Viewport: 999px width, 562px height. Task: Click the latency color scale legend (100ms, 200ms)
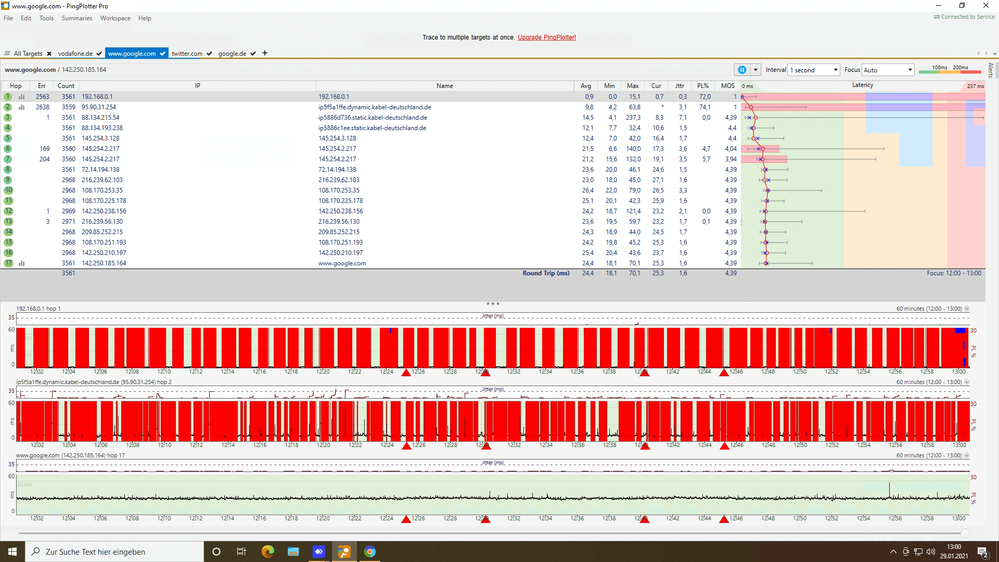951,69
